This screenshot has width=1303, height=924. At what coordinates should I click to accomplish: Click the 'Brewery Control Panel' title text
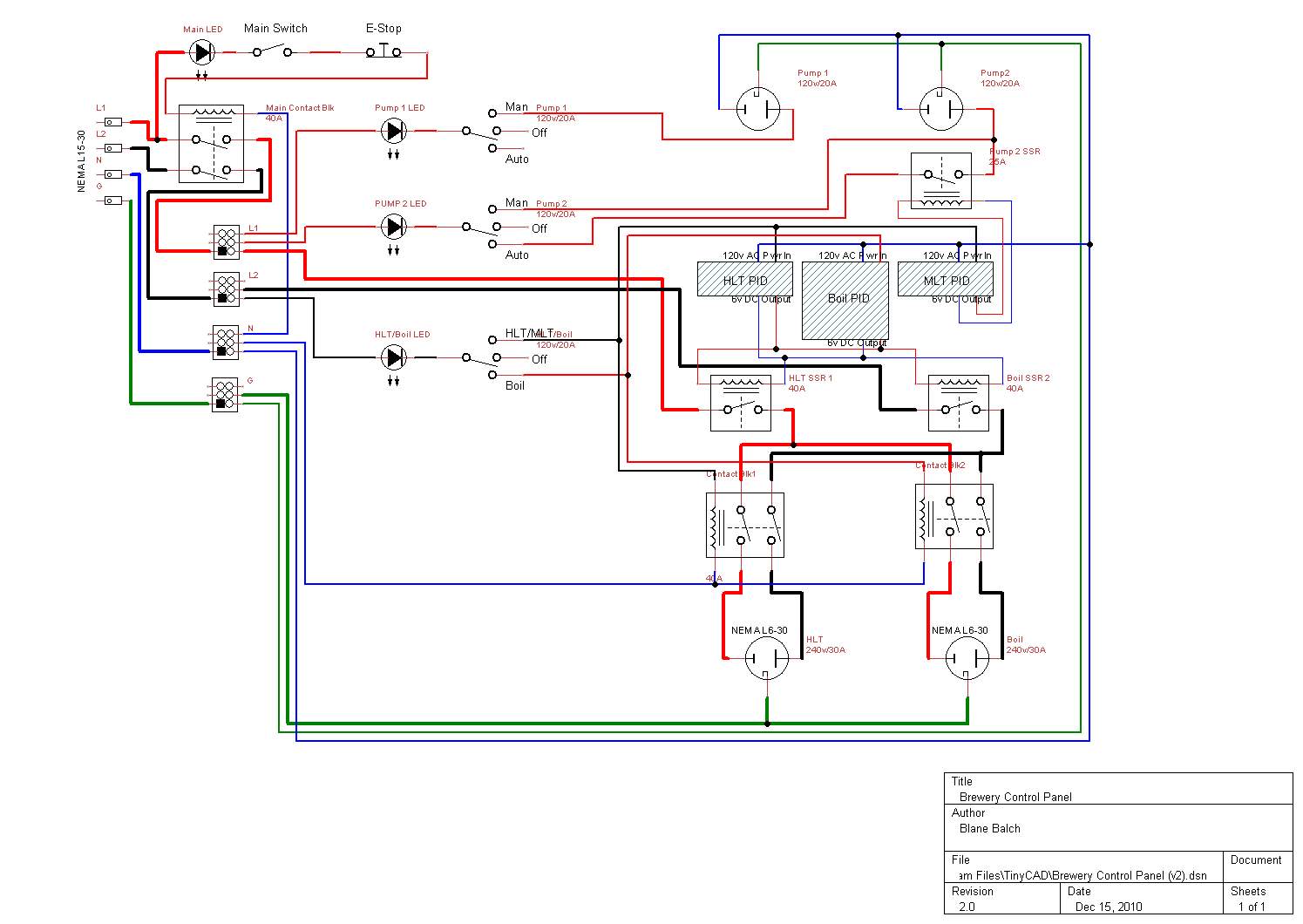1015,797
